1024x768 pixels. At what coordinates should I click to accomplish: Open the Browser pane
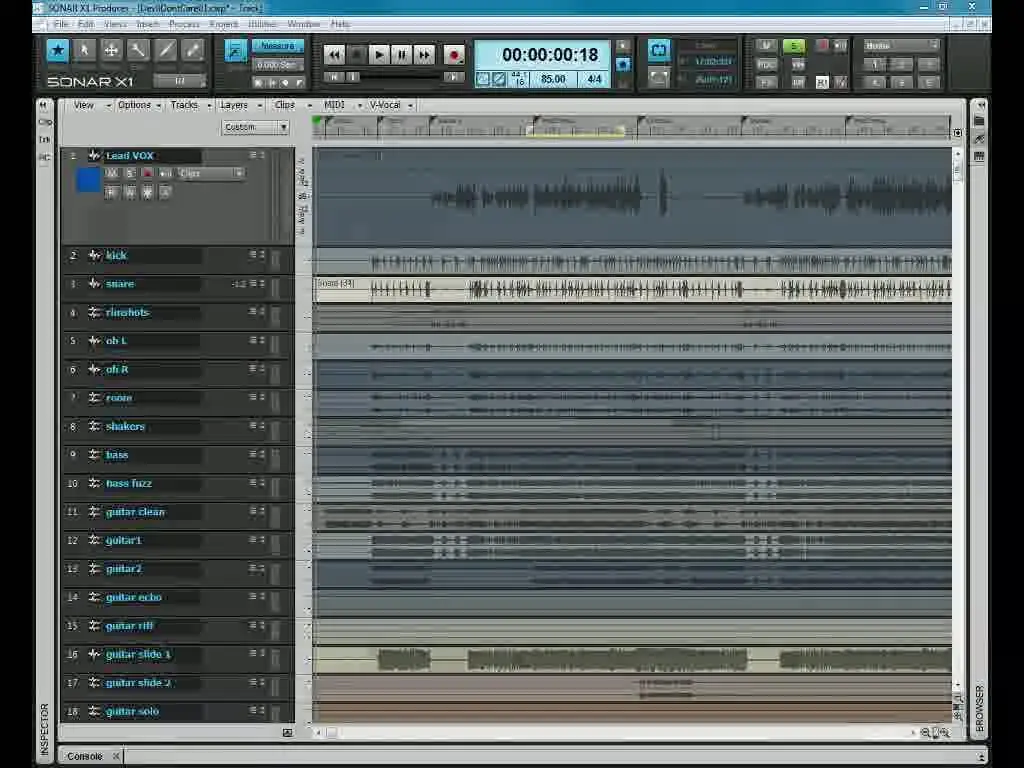[x=979, y=708]
